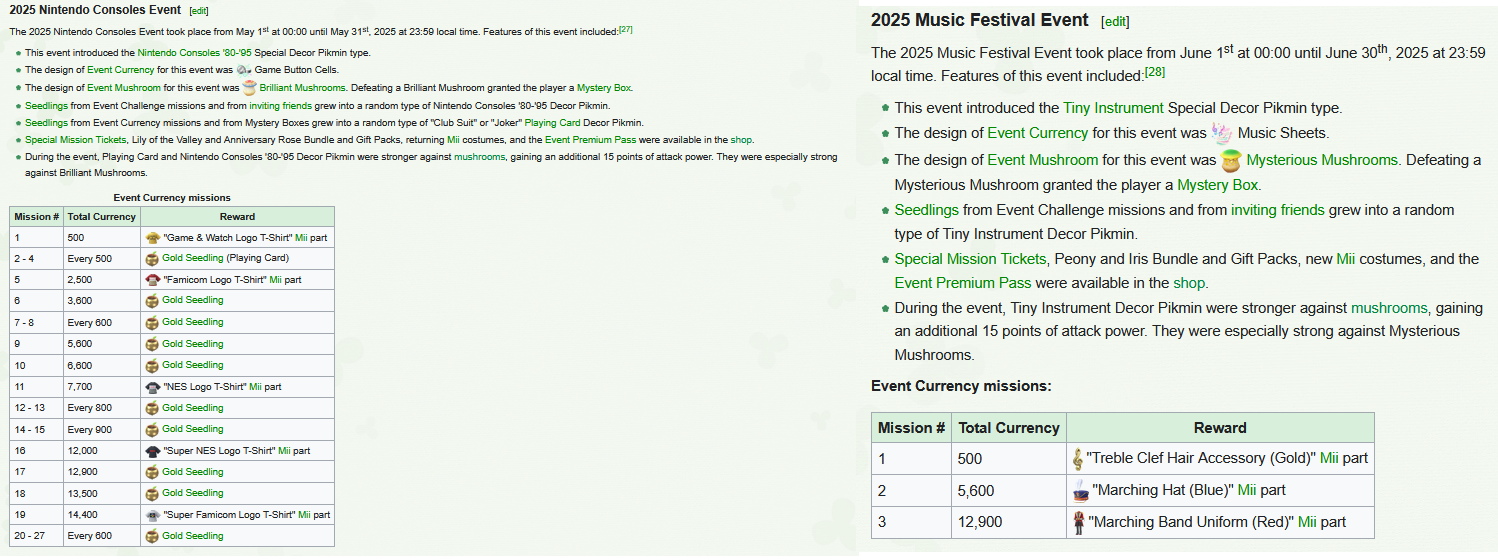Click the Mysterious Mushrooms link
Image resolution: width=1498 pixels, height=560 pixels.
pos(1321,160)
